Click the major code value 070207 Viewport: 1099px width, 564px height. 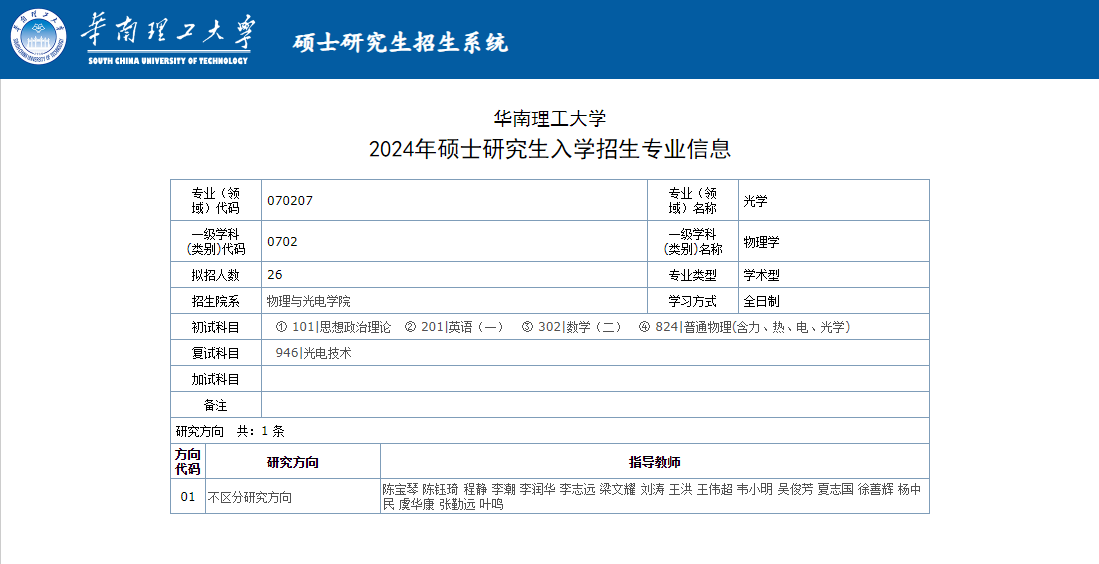coord(289,200)
